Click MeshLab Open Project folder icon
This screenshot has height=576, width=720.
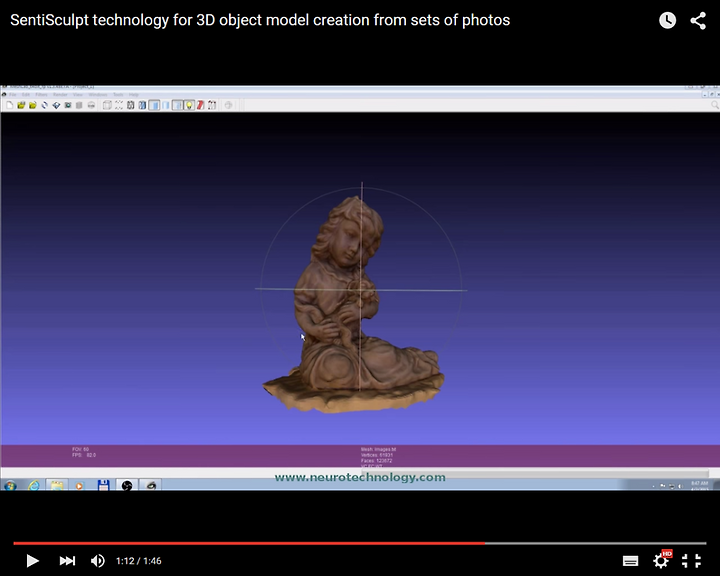click(x=21, y=105)
